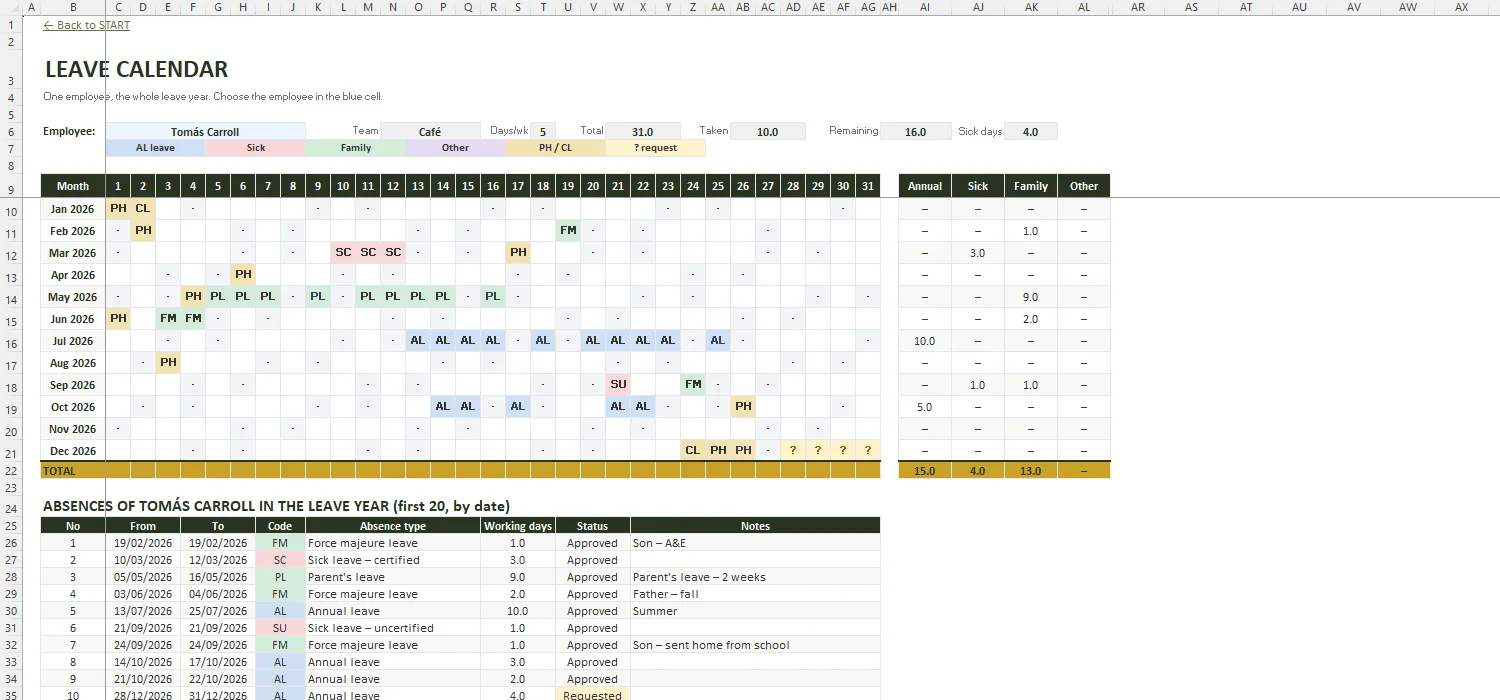The width and height of the screenshot is (1500, 700).
Task: Click the Café team cell
Action: (x=430, y=132)
